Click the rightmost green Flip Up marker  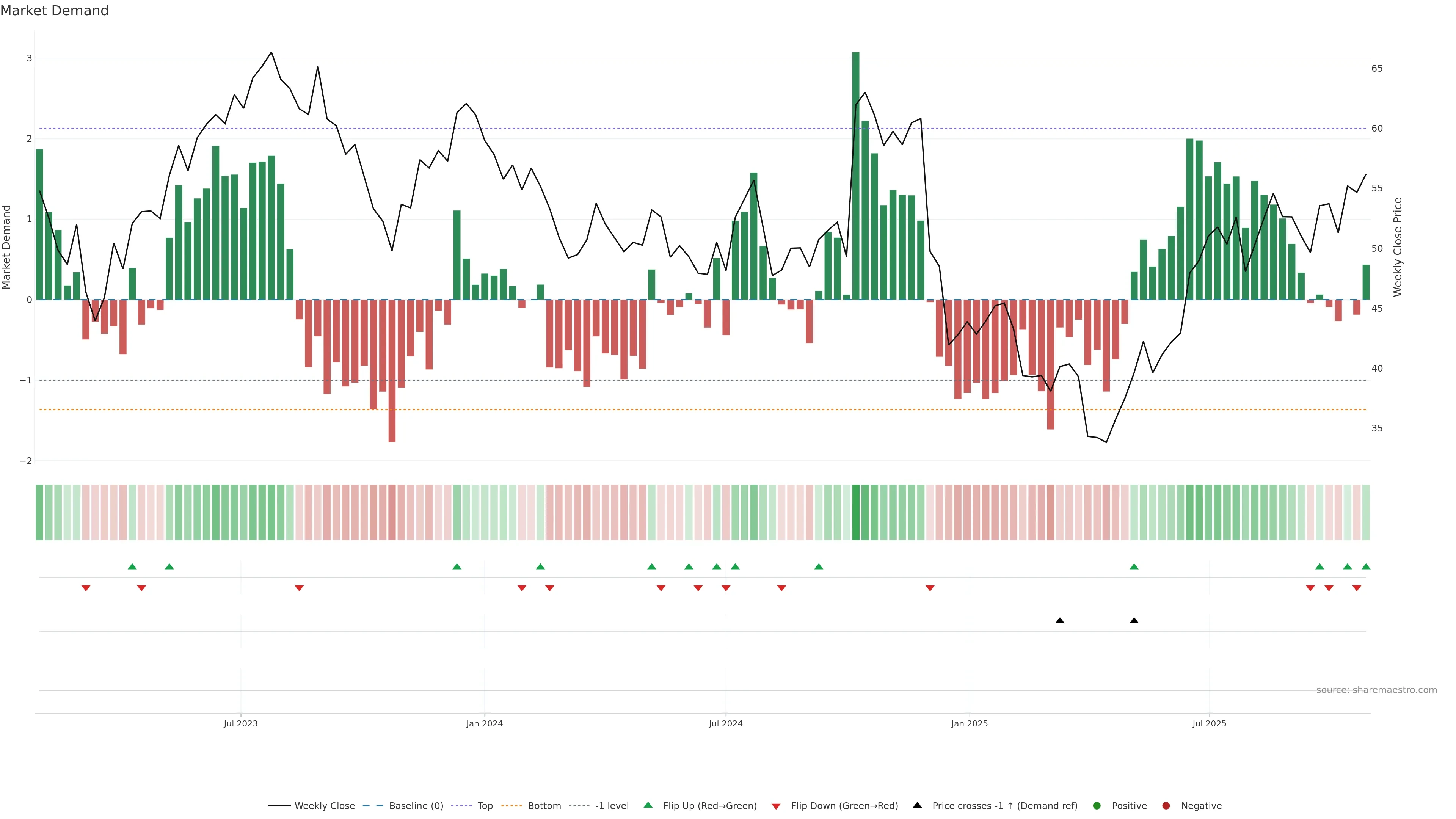coord(1366,566)
